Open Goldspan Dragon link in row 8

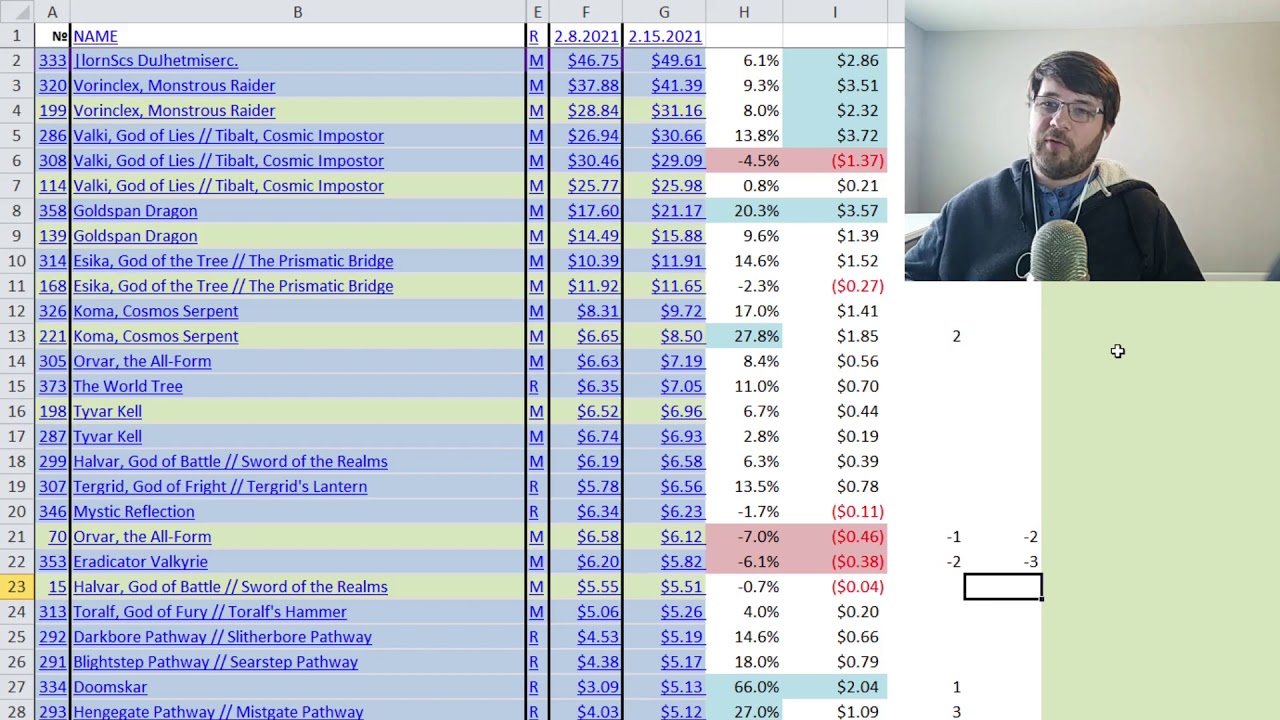click(x=135, y=211)
